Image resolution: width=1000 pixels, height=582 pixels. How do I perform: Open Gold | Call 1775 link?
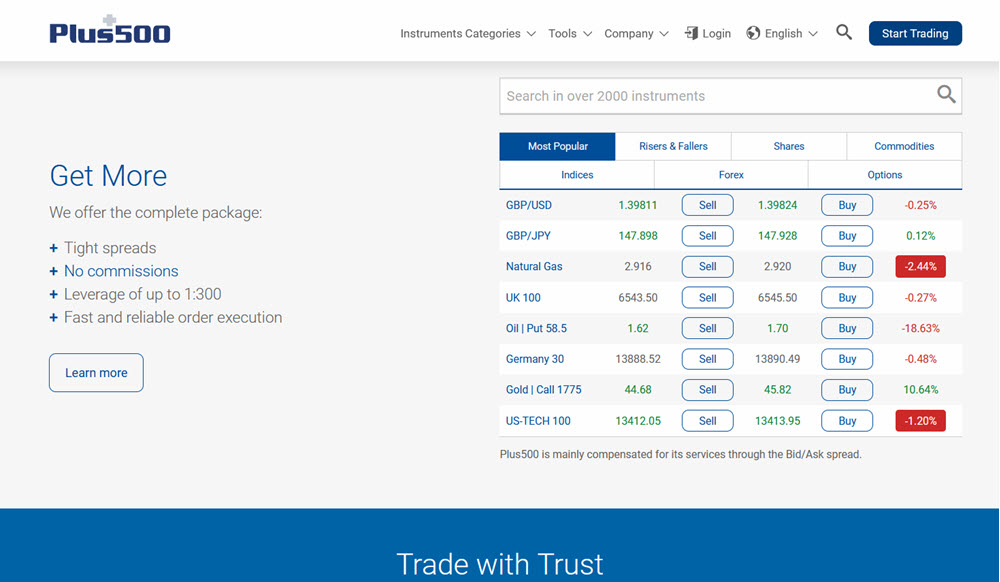[x=543, y=390]
